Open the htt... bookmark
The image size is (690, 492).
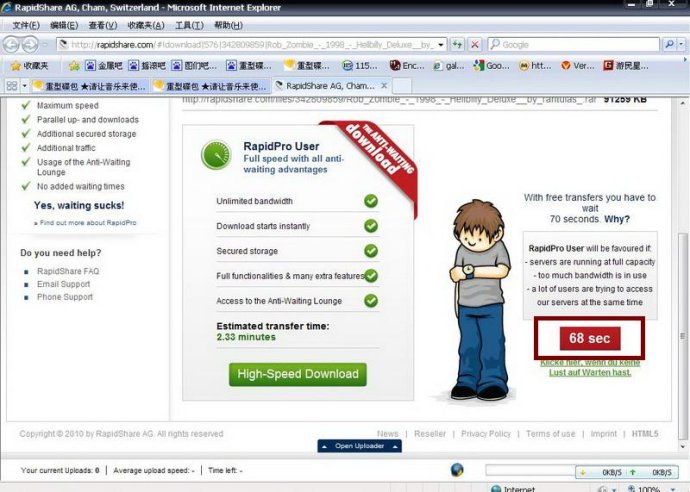pyautogui.click(x=535, y=66)
